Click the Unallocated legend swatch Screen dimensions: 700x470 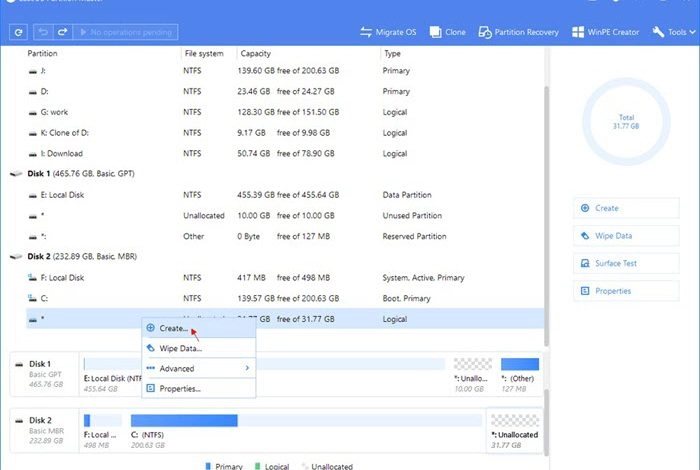click(x=305, y=466)
